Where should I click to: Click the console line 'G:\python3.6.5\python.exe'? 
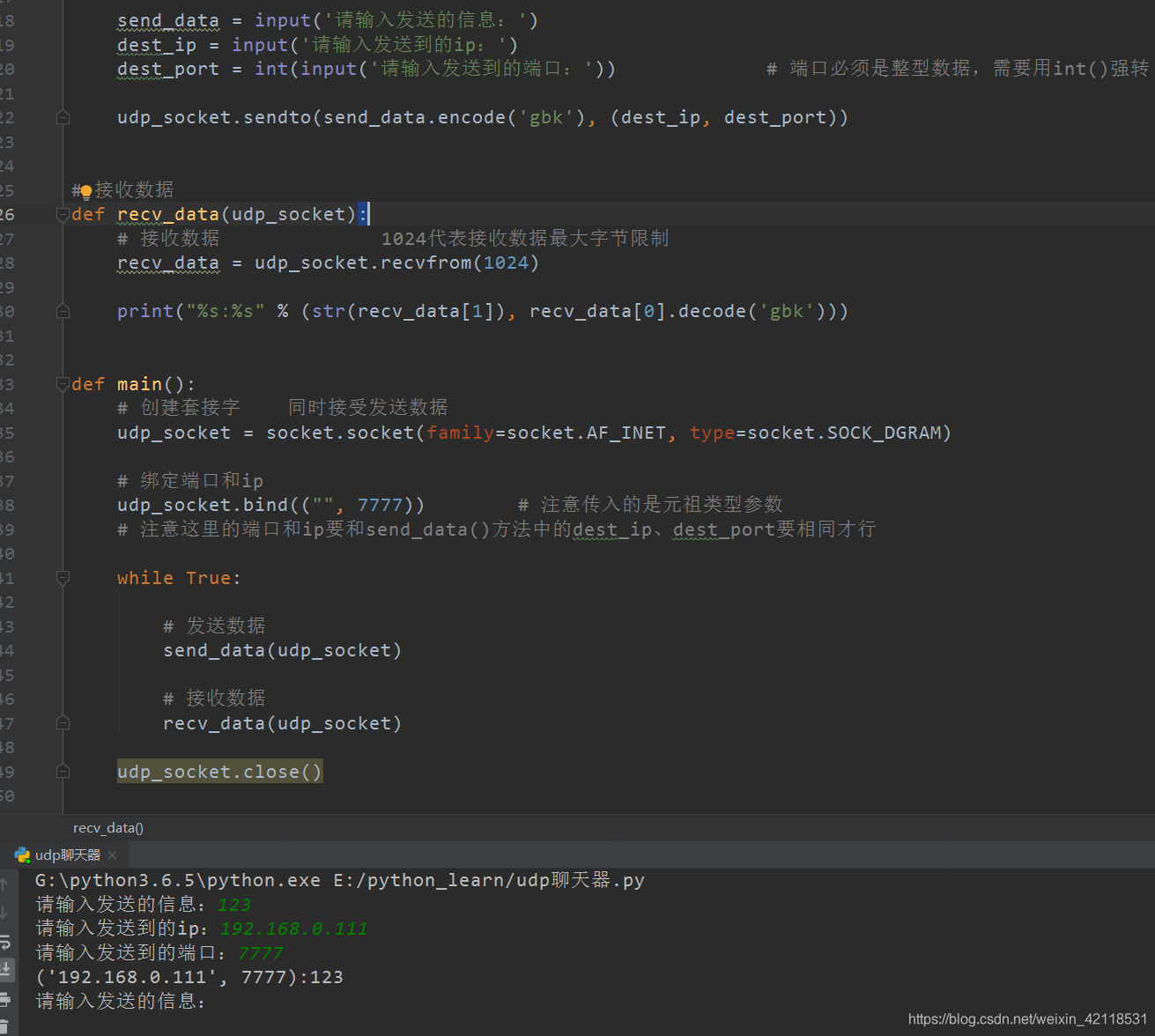pyautogui.click(x=340, y=880)
